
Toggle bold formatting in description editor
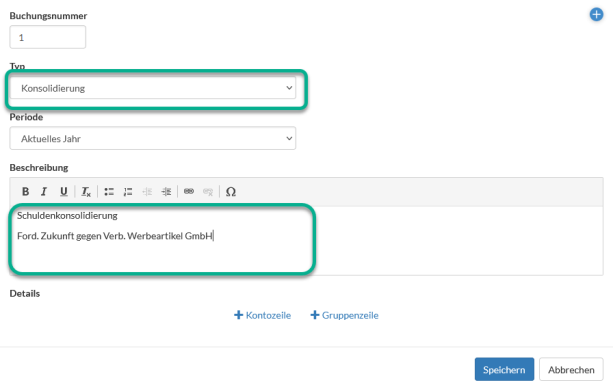tap(25, 192)
